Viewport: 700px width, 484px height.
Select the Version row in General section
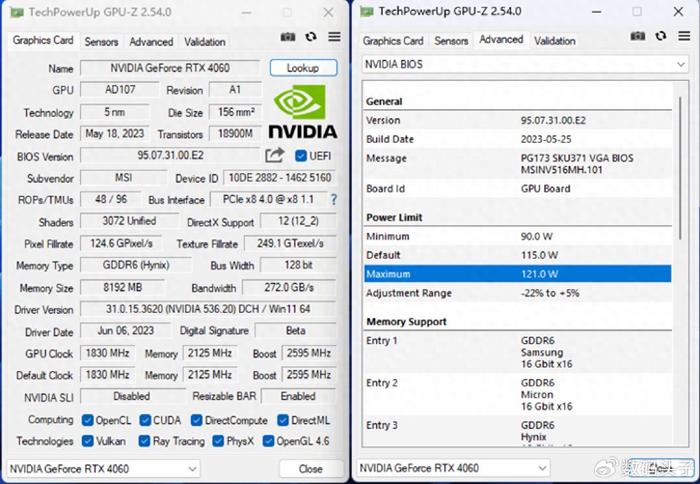click(517, 120)
